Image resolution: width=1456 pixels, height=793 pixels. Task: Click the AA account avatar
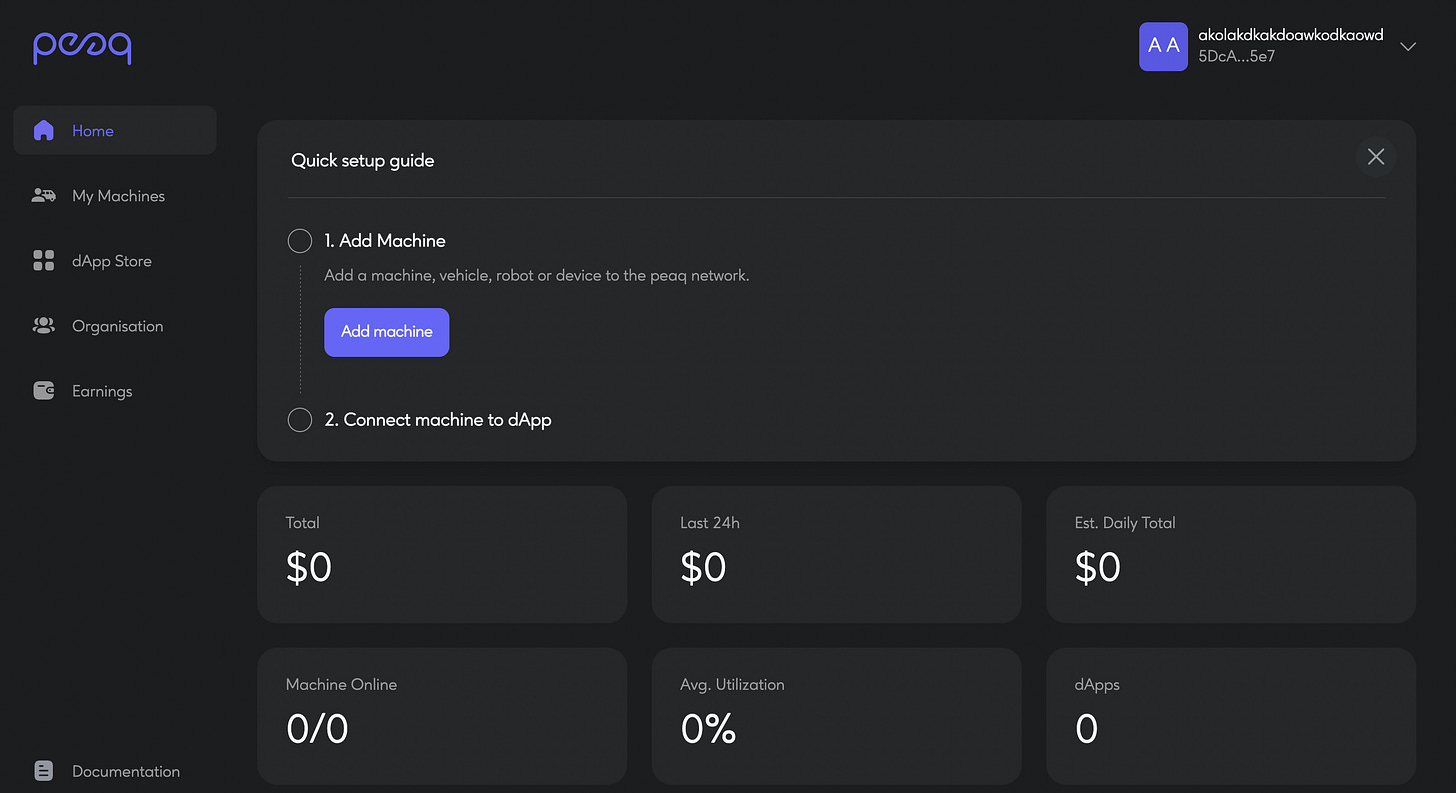1163,46
